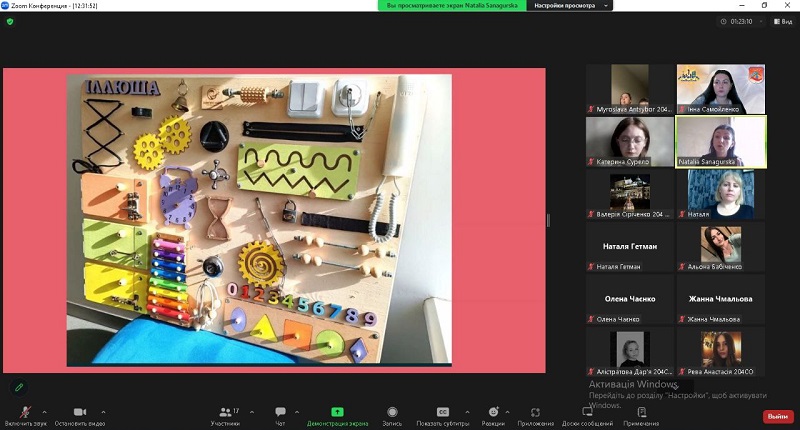The width and height of the screenshot is (800, 430).
Task: Open the Whiteboards button
Action: pos(588,414)
